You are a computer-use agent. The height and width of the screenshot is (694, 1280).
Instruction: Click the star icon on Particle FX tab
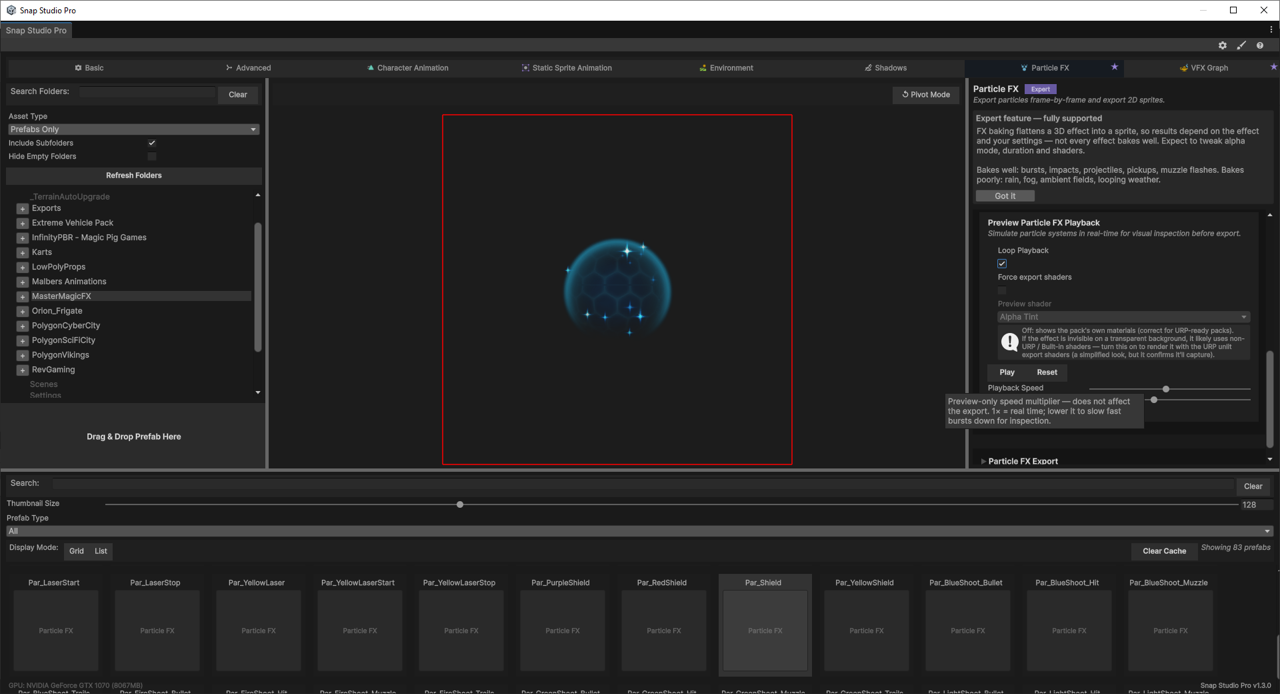tap(1114, 67)
